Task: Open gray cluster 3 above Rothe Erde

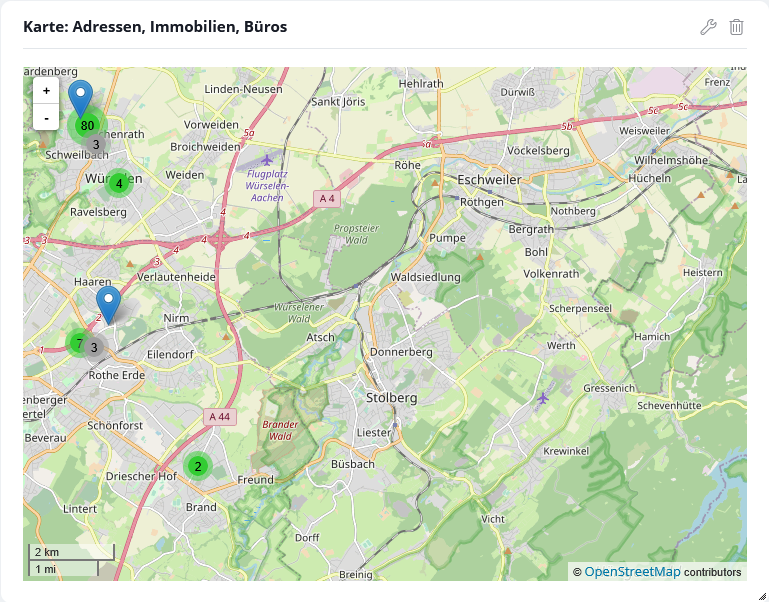Action: point(95,348)
